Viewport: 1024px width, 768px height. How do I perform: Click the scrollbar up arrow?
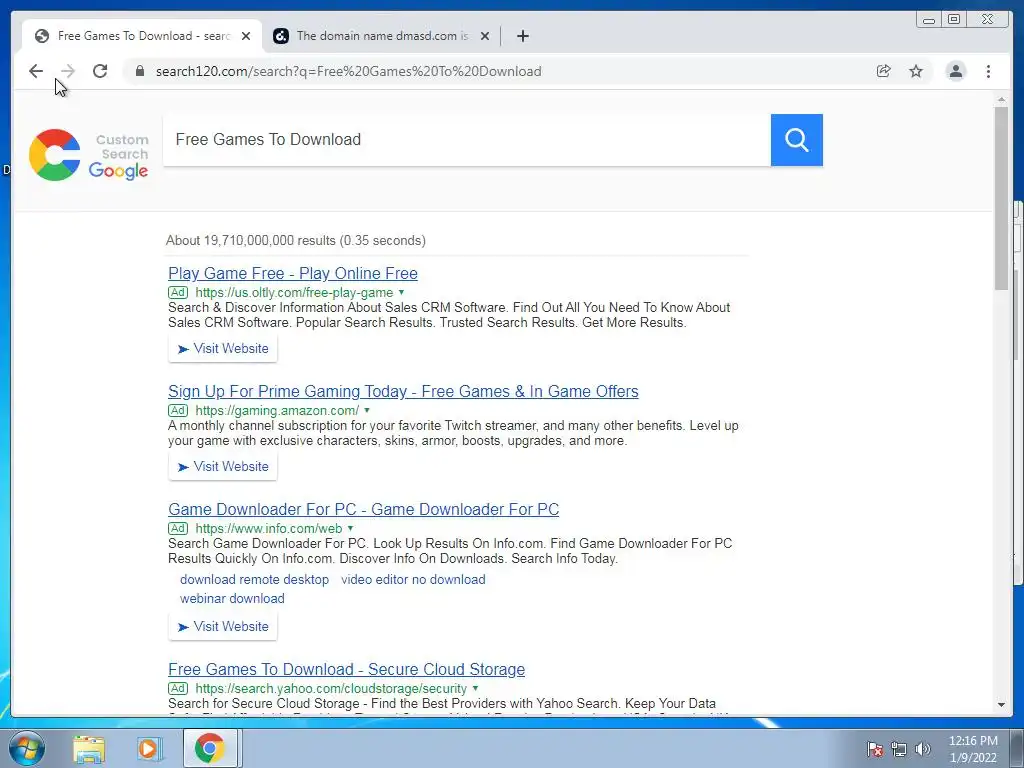pos(1001,99)
